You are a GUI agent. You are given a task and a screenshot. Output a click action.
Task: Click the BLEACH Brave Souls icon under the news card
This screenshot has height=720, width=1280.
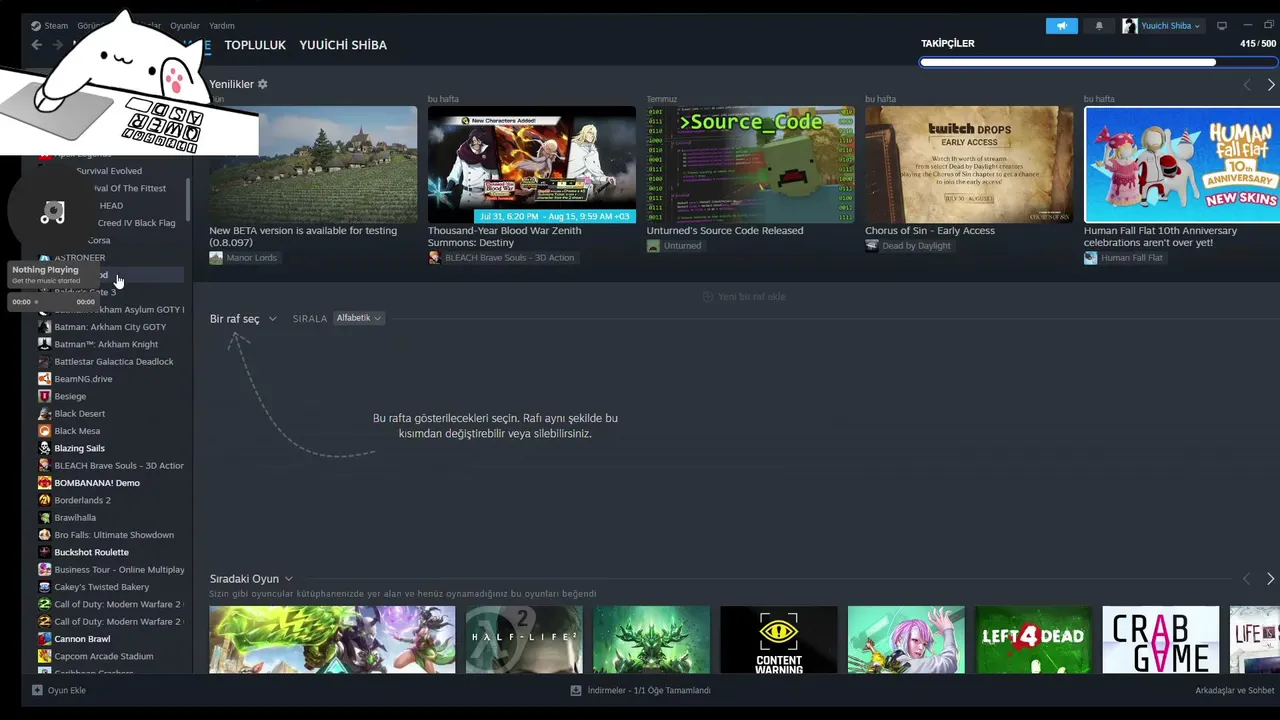pyautogui.click(x=435, y=258)
